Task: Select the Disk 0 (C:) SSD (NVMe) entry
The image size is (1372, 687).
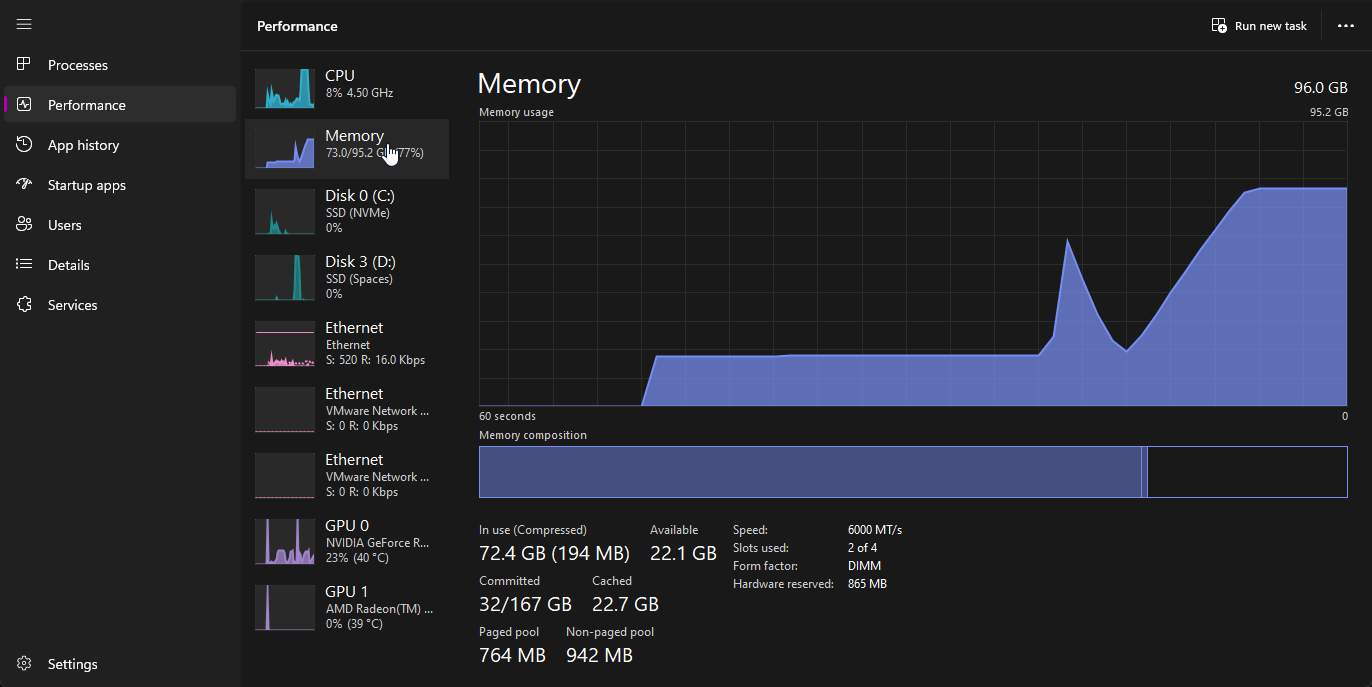Action: pyautogui.click(x=347, y=212)
